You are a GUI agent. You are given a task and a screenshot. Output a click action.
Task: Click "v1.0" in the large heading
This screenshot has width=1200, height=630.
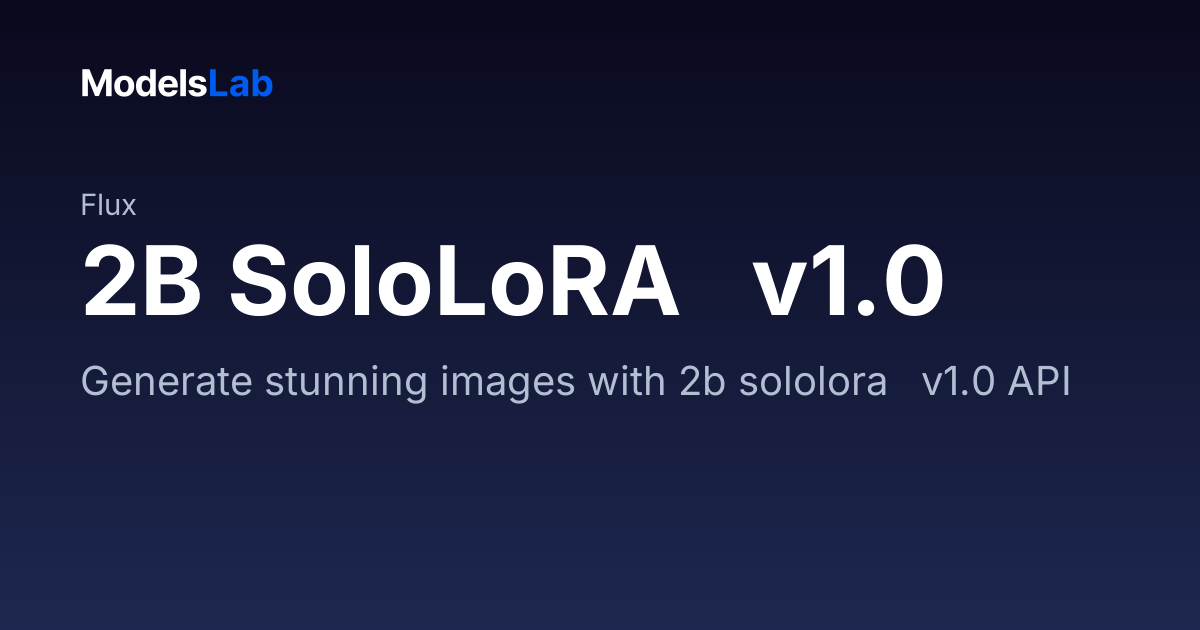click(848, 283)
